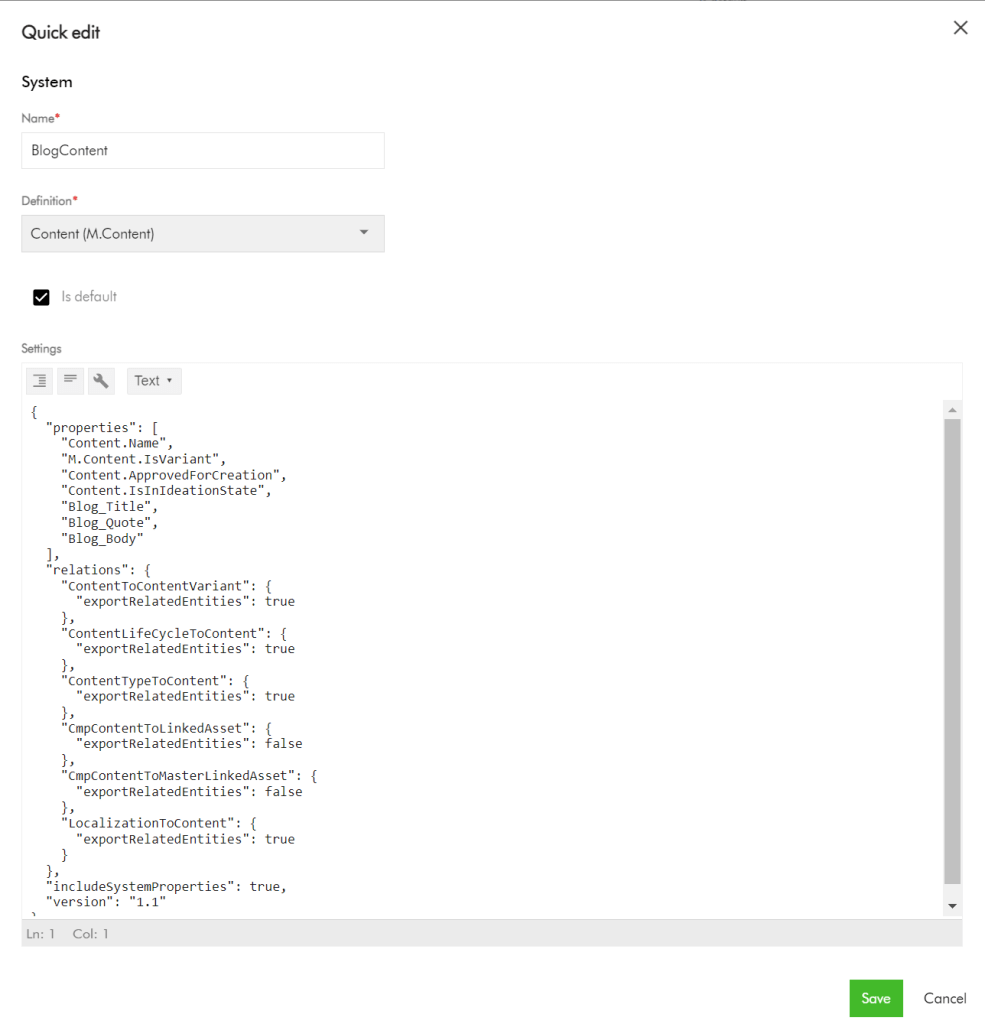This screenshot has width=985, height=1024.
Task: Open the Definition dropdown showing Content (M.Content)
Action: [x=203, y=233]
